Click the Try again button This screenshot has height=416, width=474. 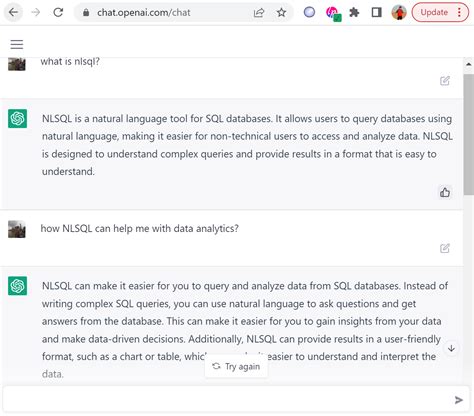tap(236, 366)
